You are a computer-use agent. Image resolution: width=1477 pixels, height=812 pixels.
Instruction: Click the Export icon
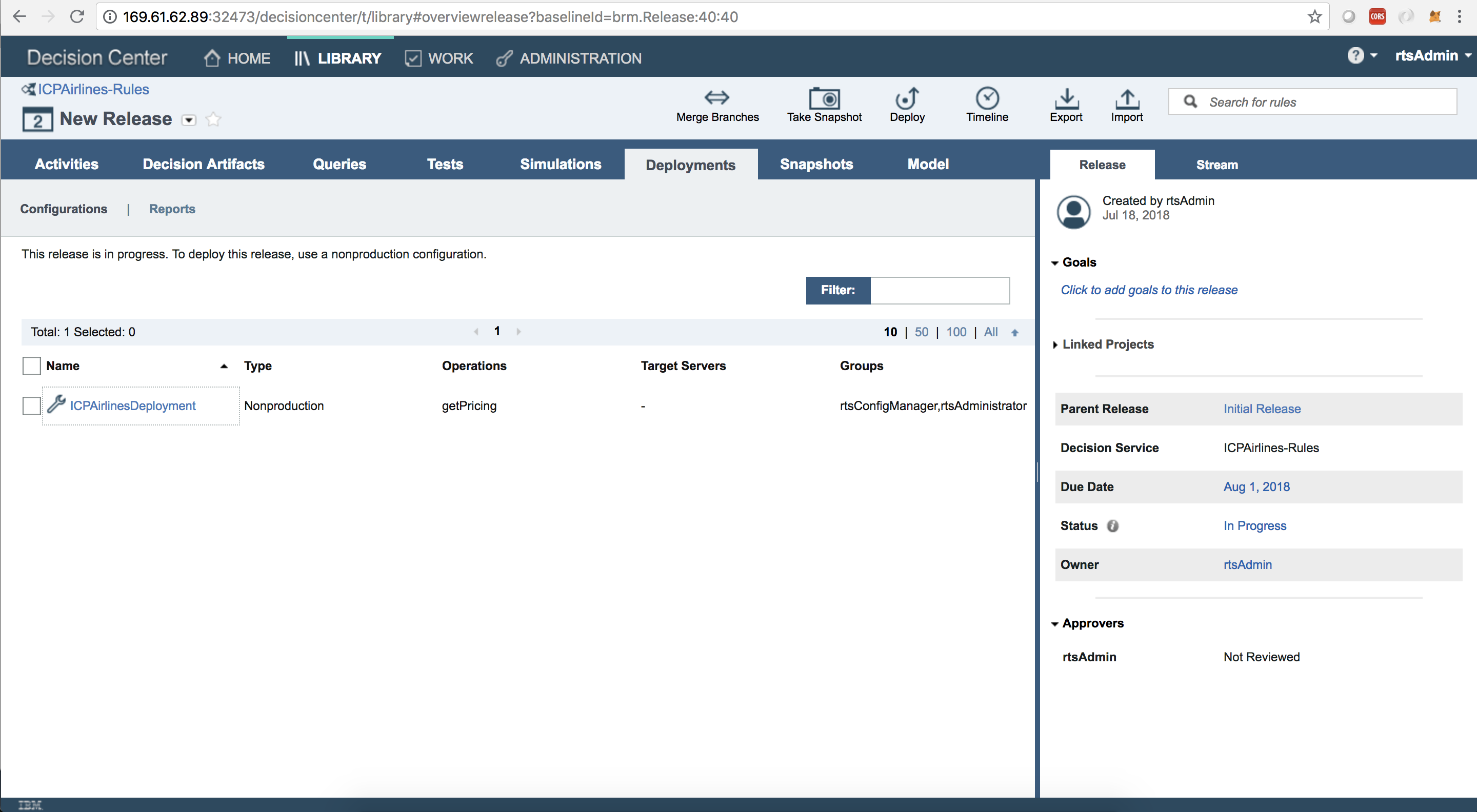tap(1066, 98)
